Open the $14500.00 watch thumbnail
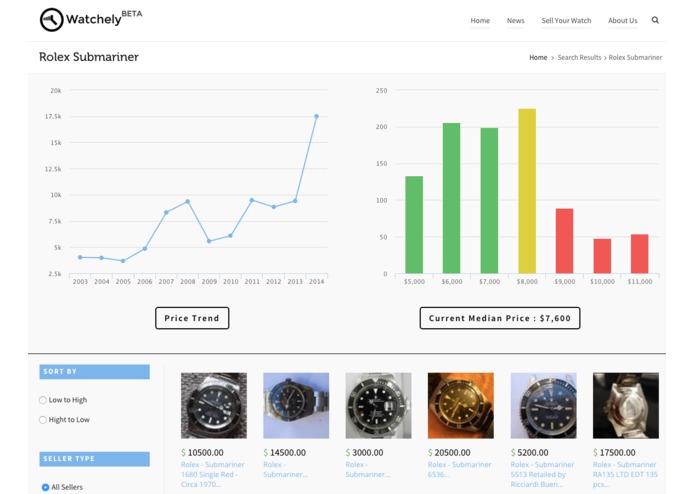 (x=296, y=405)
